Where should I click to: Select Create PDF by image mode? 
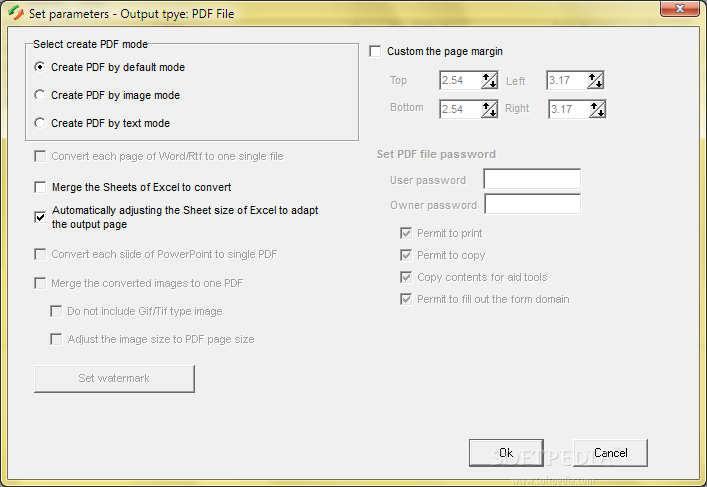pos(40,96)
